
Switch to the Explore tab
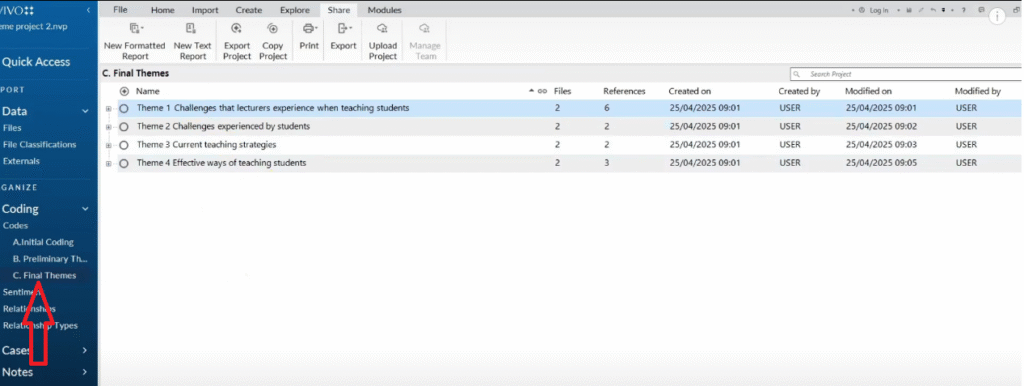point(295,10)
